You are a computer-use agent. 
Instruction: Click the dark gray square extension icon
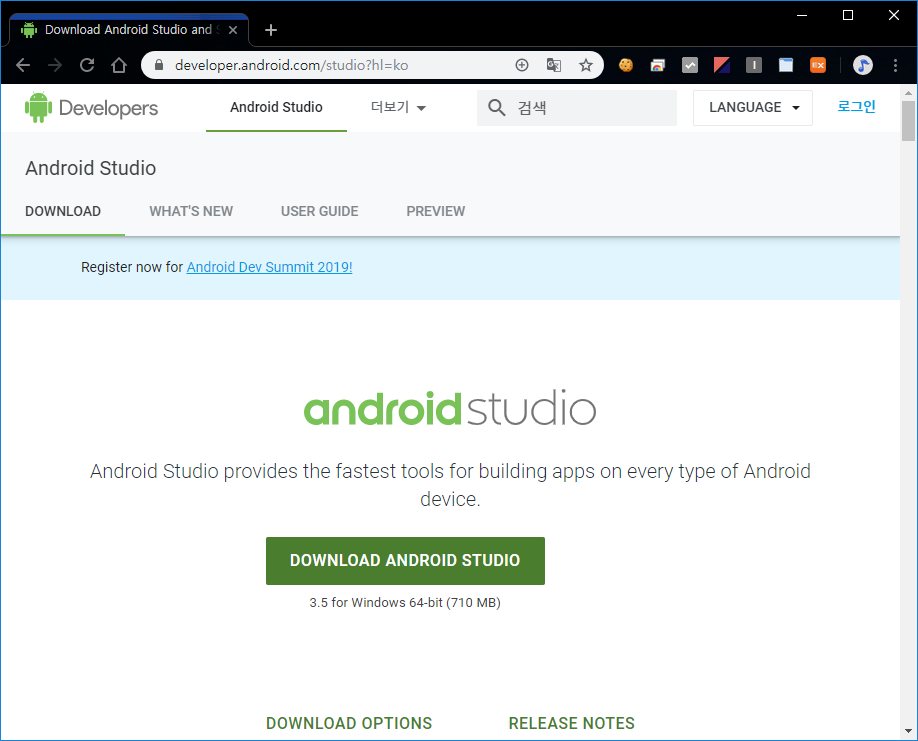tap(754, 65)
